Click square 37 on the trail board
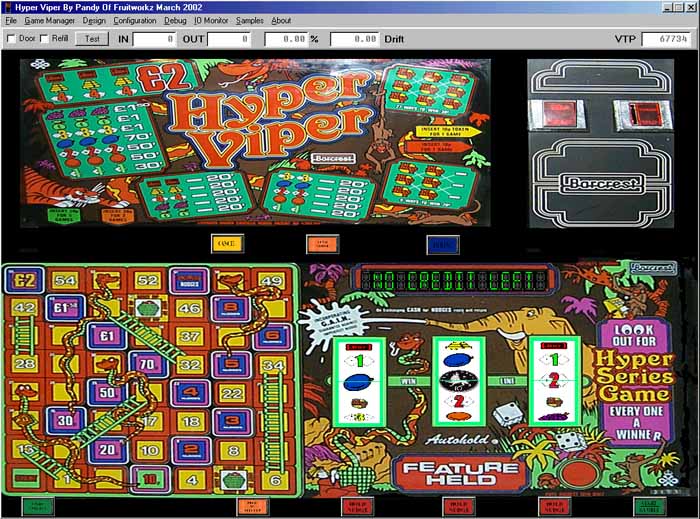This screenshot has height=519, width=700. tap(189, 336)
